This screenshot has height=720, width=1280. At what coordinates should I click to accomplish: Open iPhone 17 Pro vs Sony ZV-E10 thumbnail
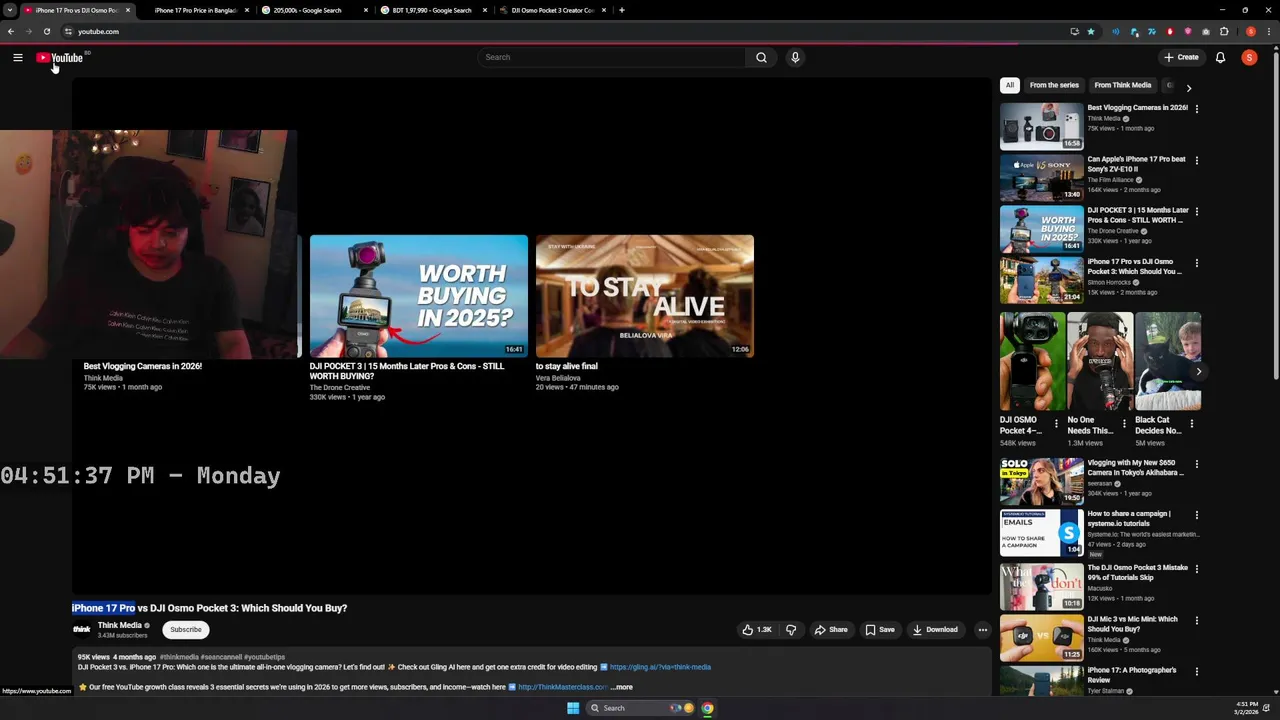(1041, 177)
